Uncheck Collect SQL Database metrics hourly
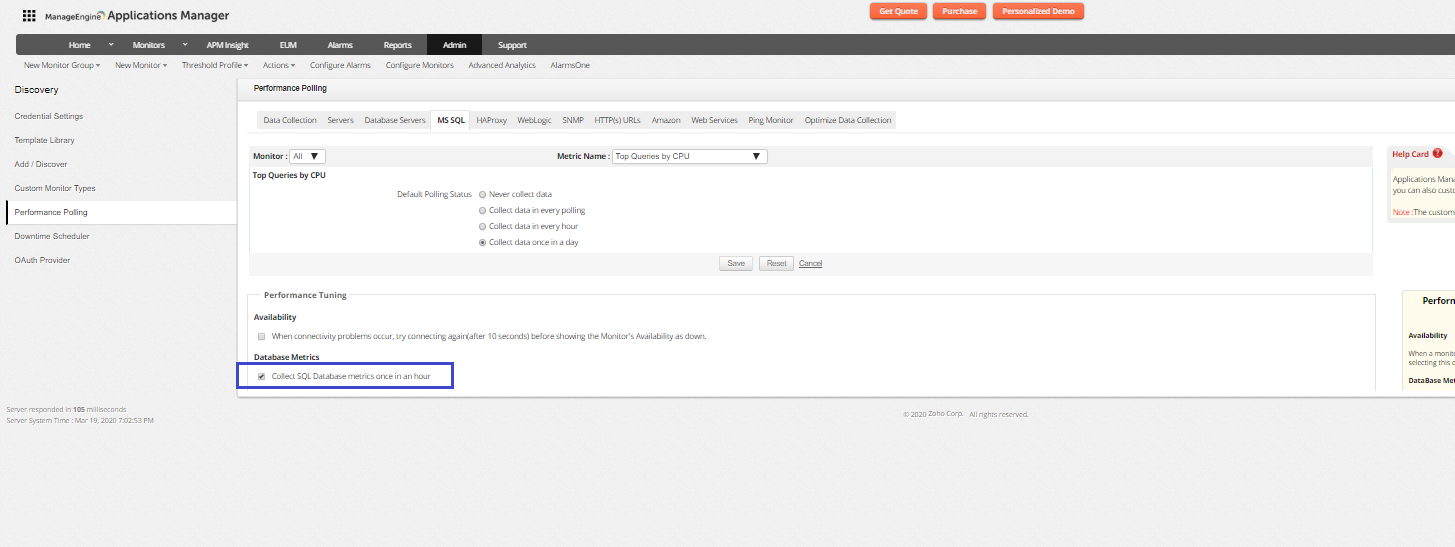The image size is (1455, 547). 262,376
